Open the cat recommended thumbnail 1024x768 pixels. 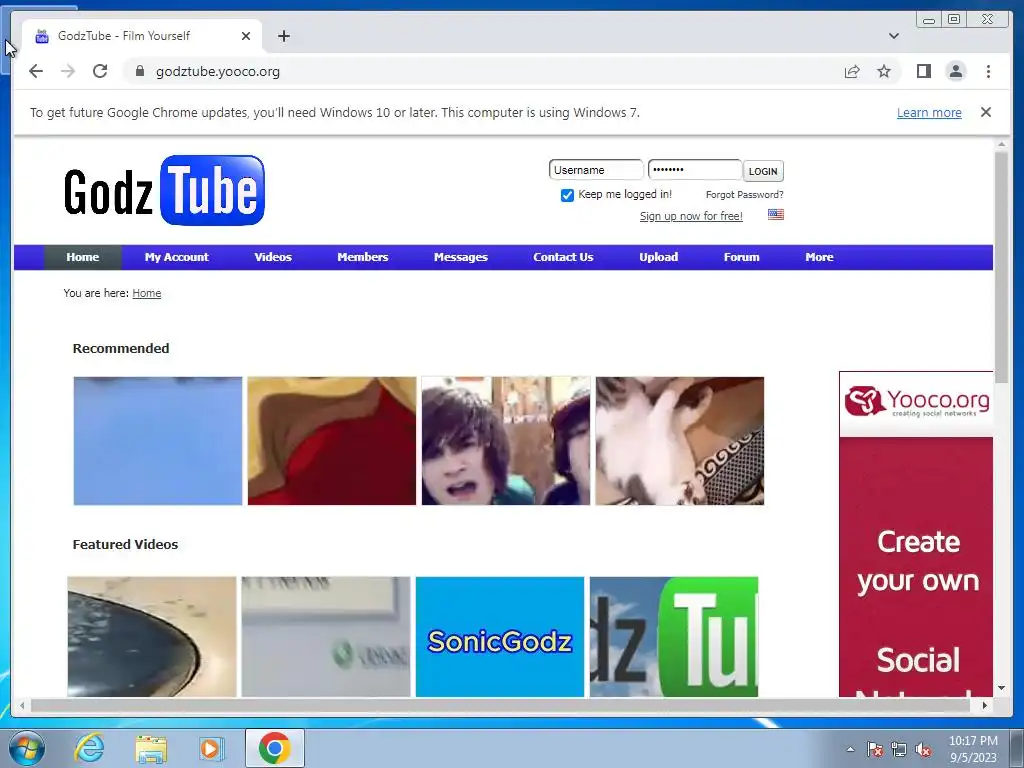pos(680,441)
